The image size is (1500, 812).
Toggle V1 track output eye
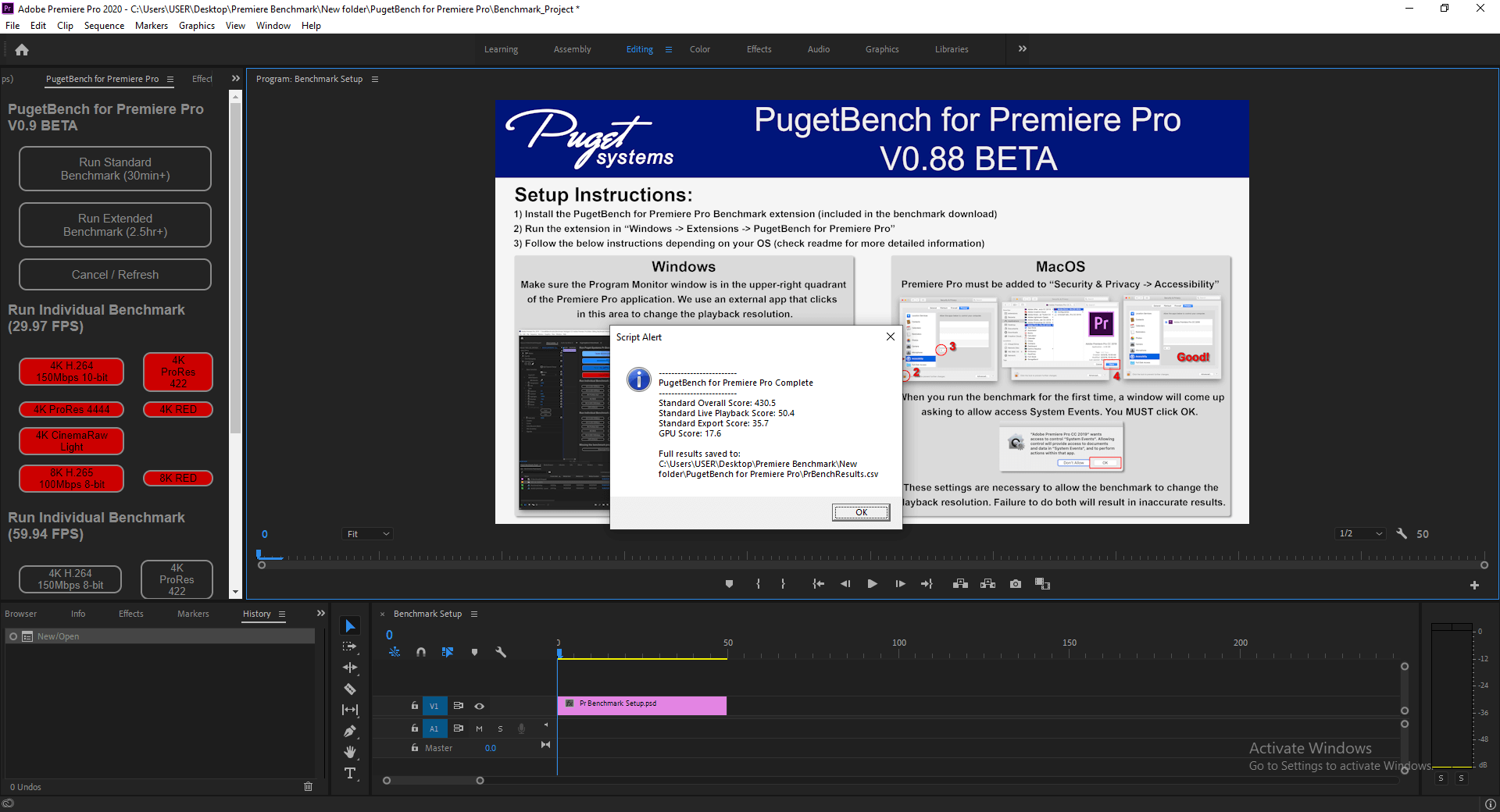(x=480, y=706)
